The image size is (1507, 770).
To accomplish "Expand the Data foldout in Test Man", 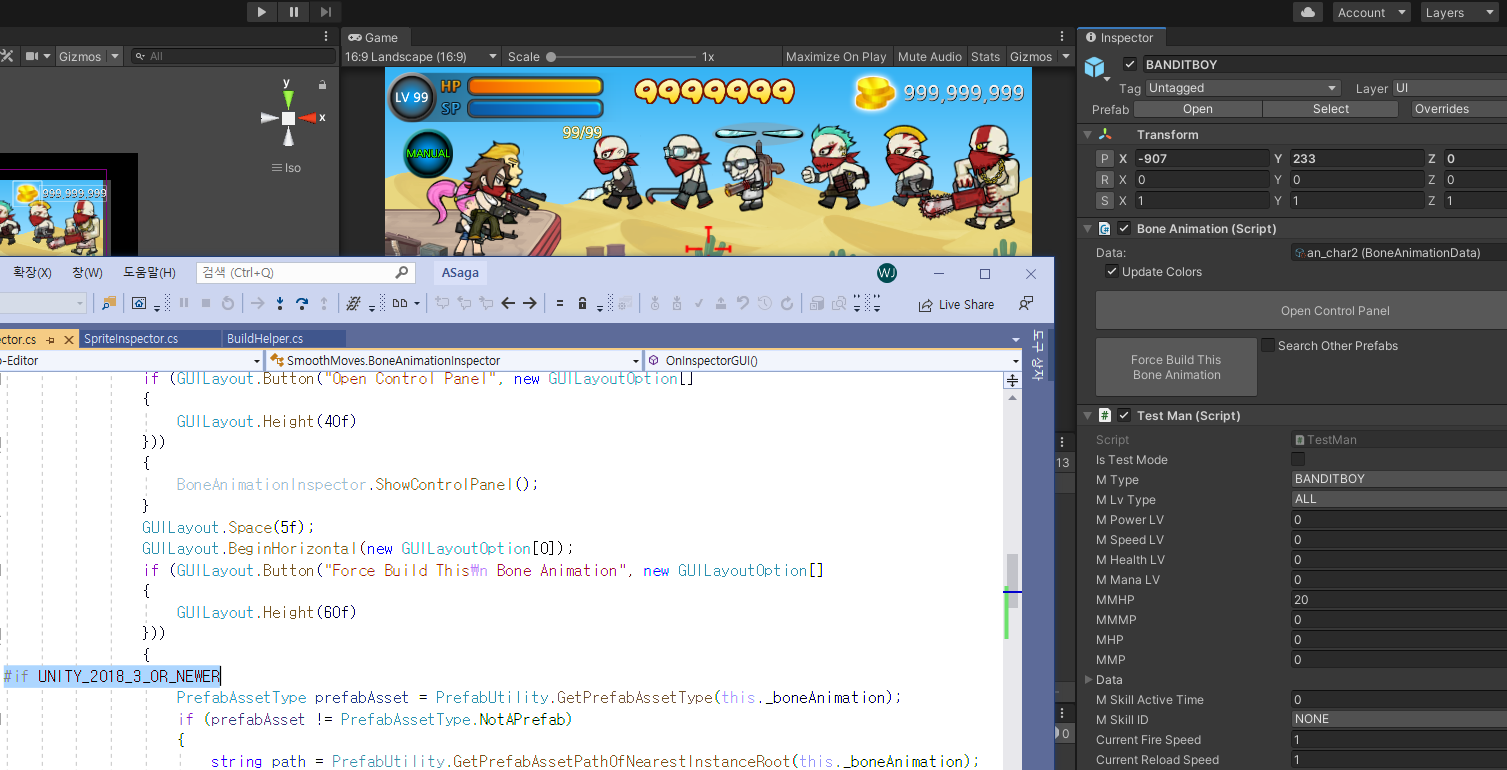I will [x=1089, y=679].
